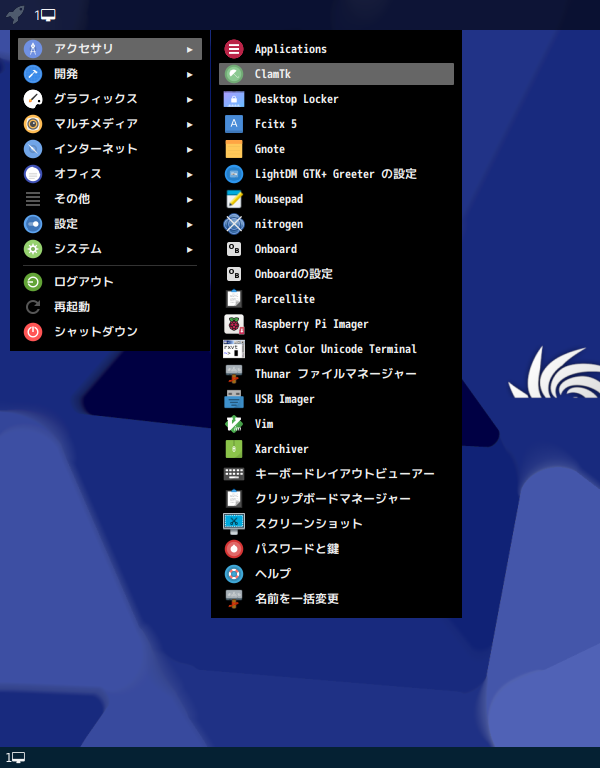This screenshot has height=768, width=600.
Task: Click the Thunar file manager icon
Action: [234, 374]
